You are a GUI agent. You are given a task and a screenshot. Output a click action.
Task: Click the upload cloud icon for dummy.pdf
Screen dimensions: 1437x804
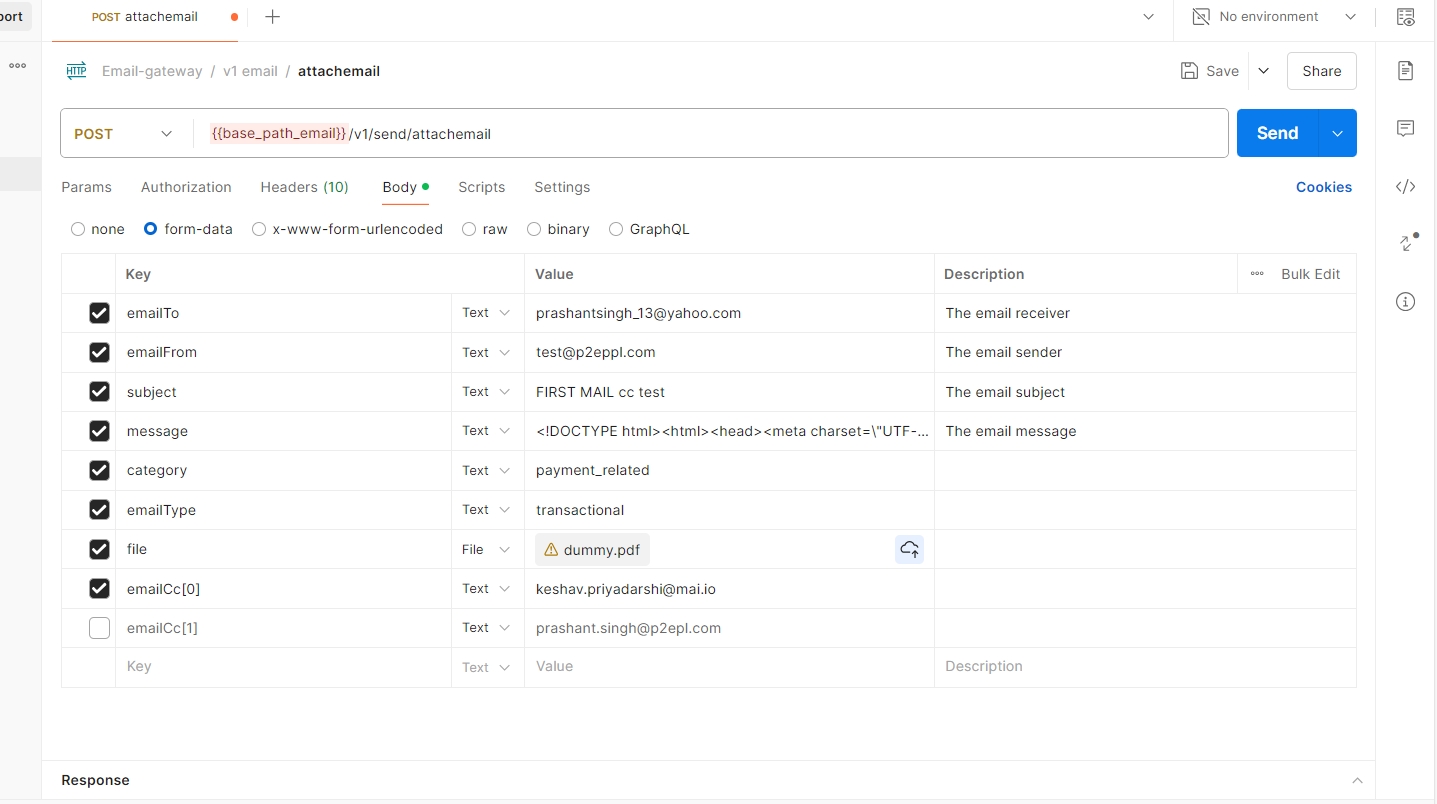point(909,549)
